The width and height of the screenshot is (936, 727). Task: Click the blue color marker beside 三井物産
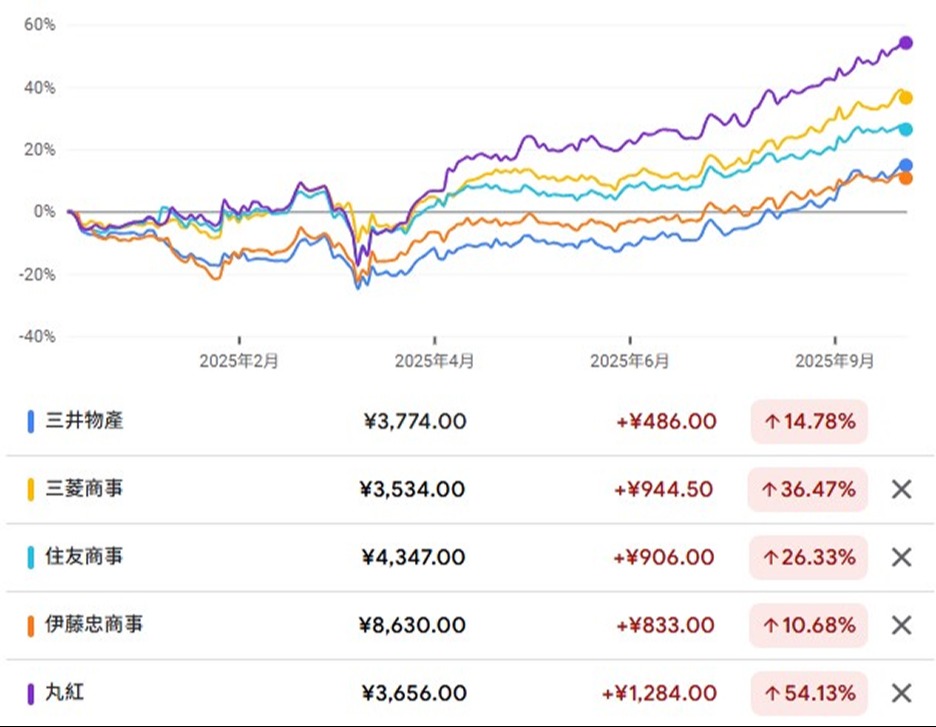point(31,422)
